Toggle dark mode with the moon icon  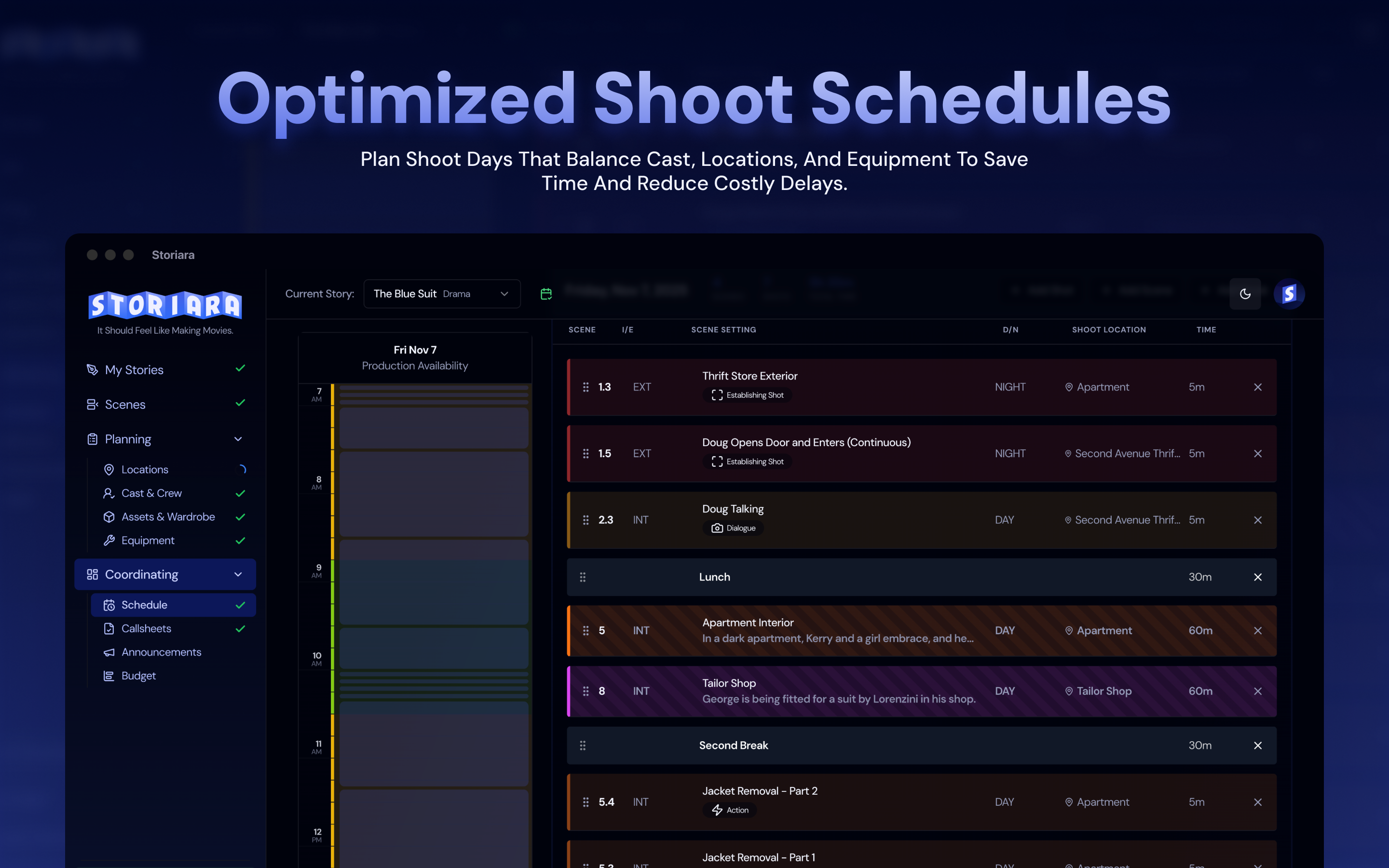point(1244,294)
